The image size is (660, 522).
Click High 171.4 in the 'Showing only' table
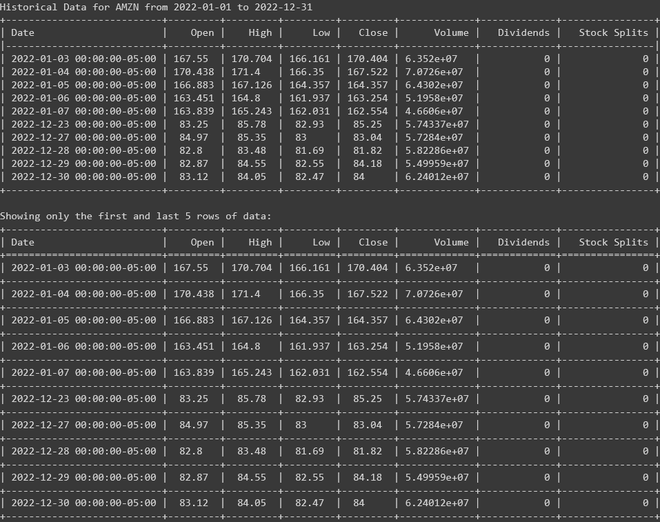(x=246, y=294)
